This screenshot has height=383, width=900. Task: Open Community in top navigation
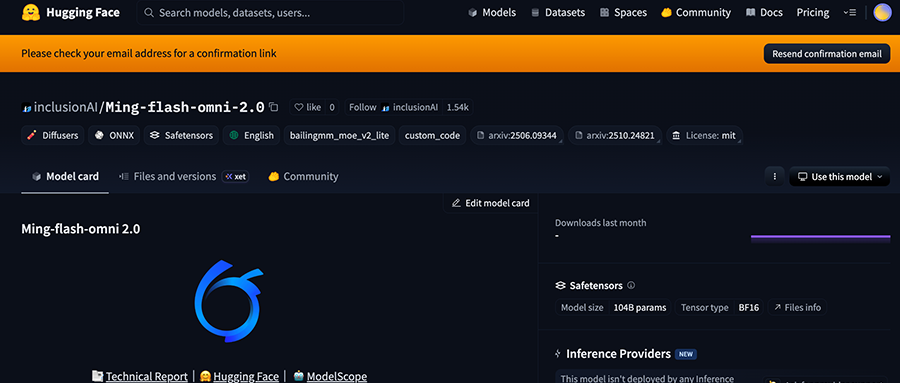pyautogui.click(x=696, y=13)
